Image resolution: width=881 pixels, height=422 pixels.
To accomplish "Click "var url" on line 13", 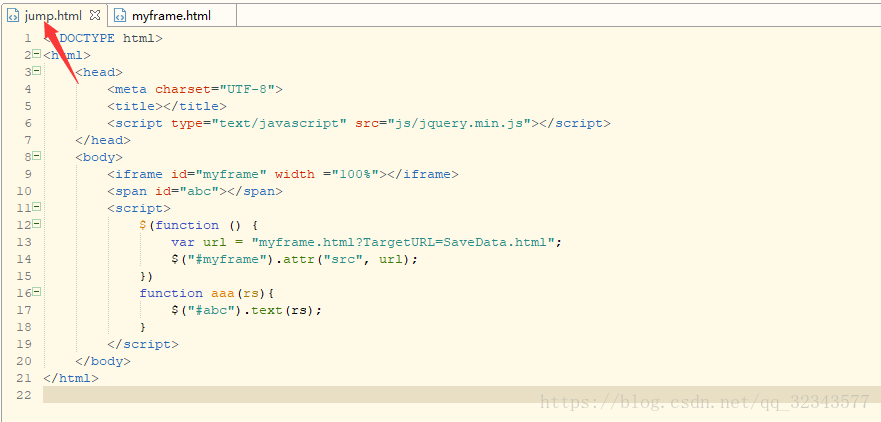I will pos(199,242).
